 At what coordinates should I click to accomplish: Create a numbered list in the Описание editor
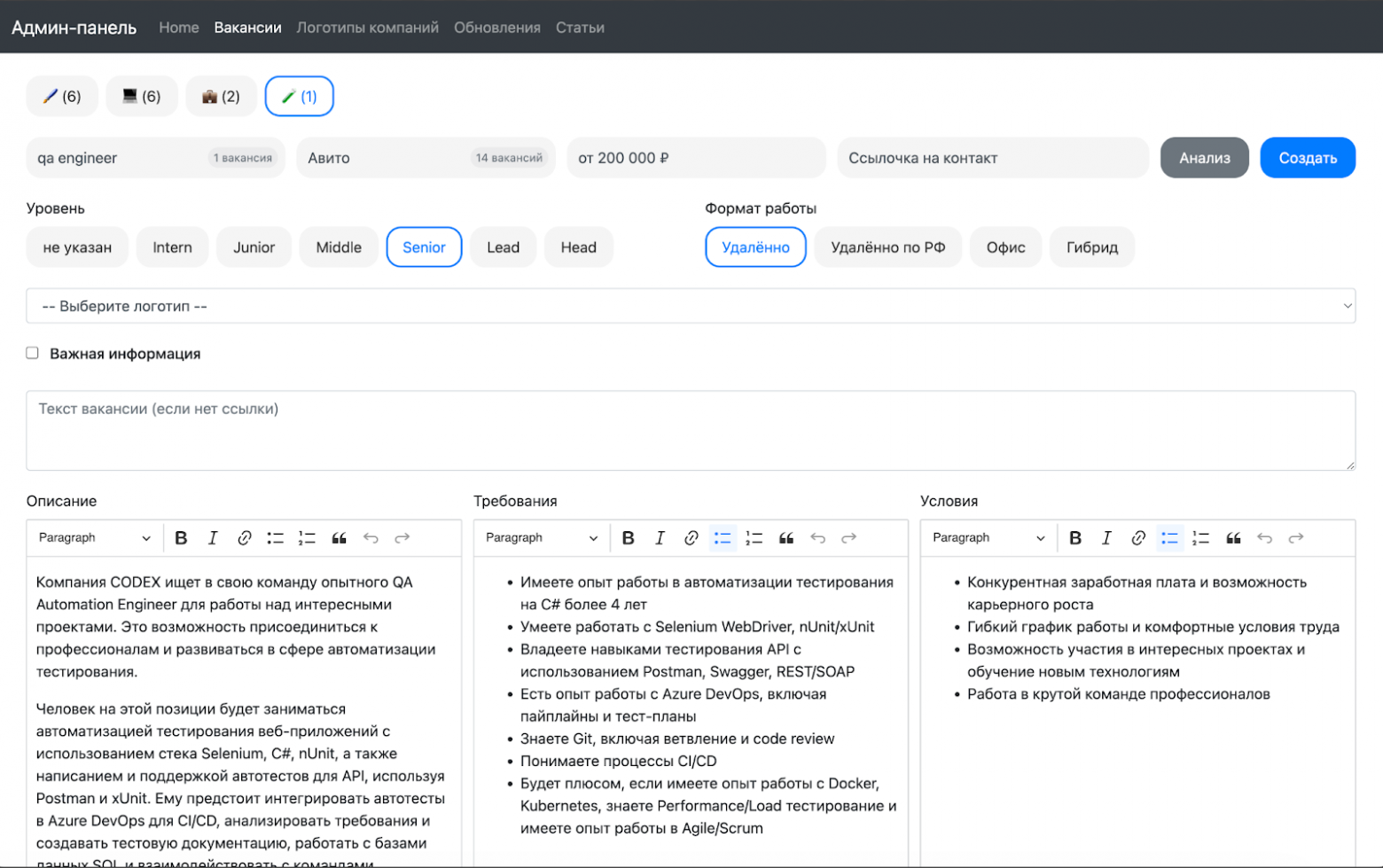point(307,537)
